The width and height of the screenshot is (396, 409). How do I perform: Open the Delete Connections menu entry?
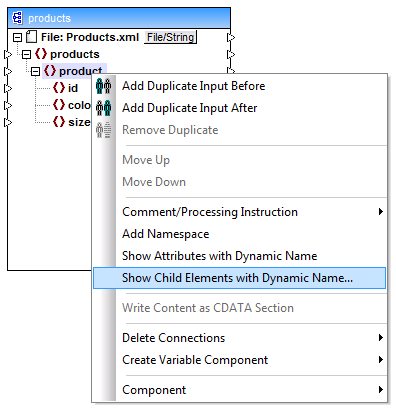coord(240,338)
